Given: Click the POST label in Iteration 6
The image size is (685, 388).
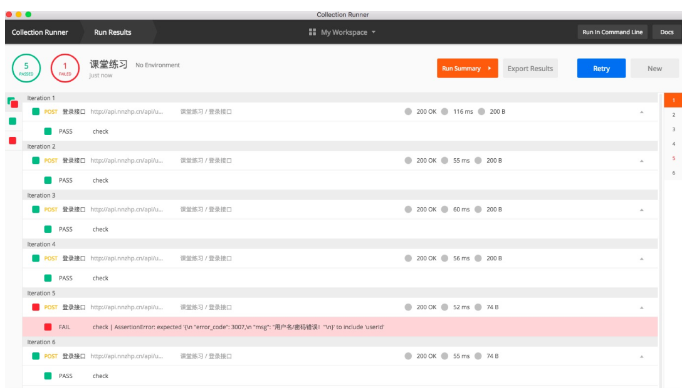Looking at the screenshot, I should click(x=51, y=356).
